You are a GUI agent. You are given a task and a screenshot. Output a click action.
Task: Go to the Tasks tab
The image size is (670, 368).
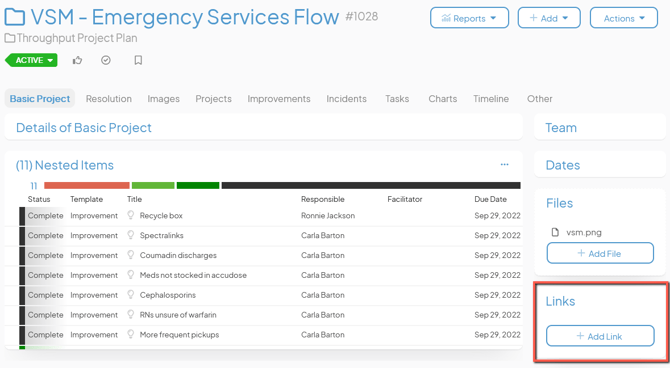pyautogui.click(x=397, y=99)
